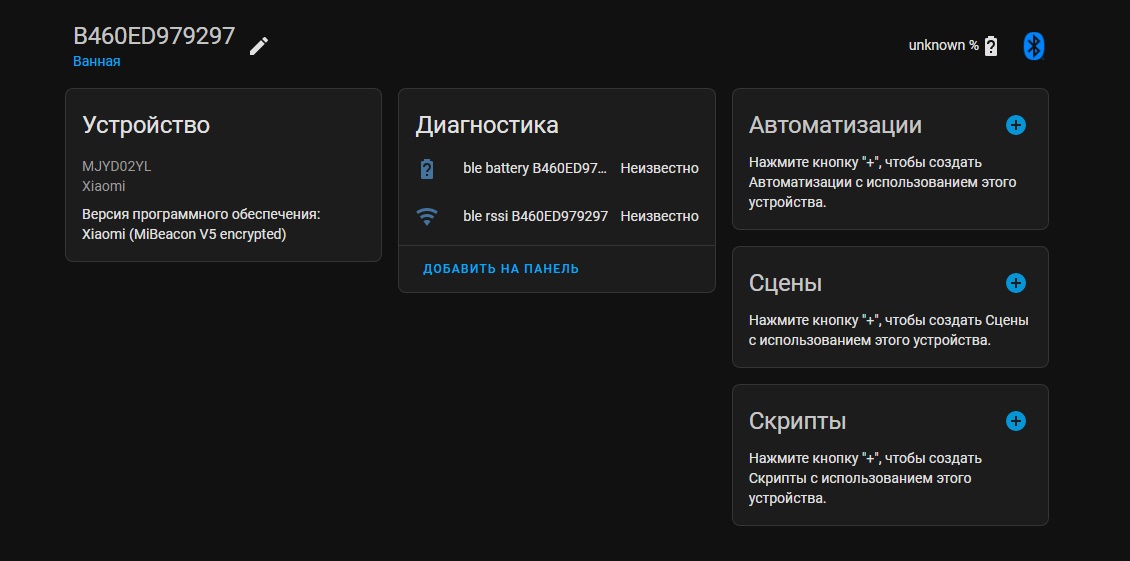Click device title B460ED979297

point(154,36)
